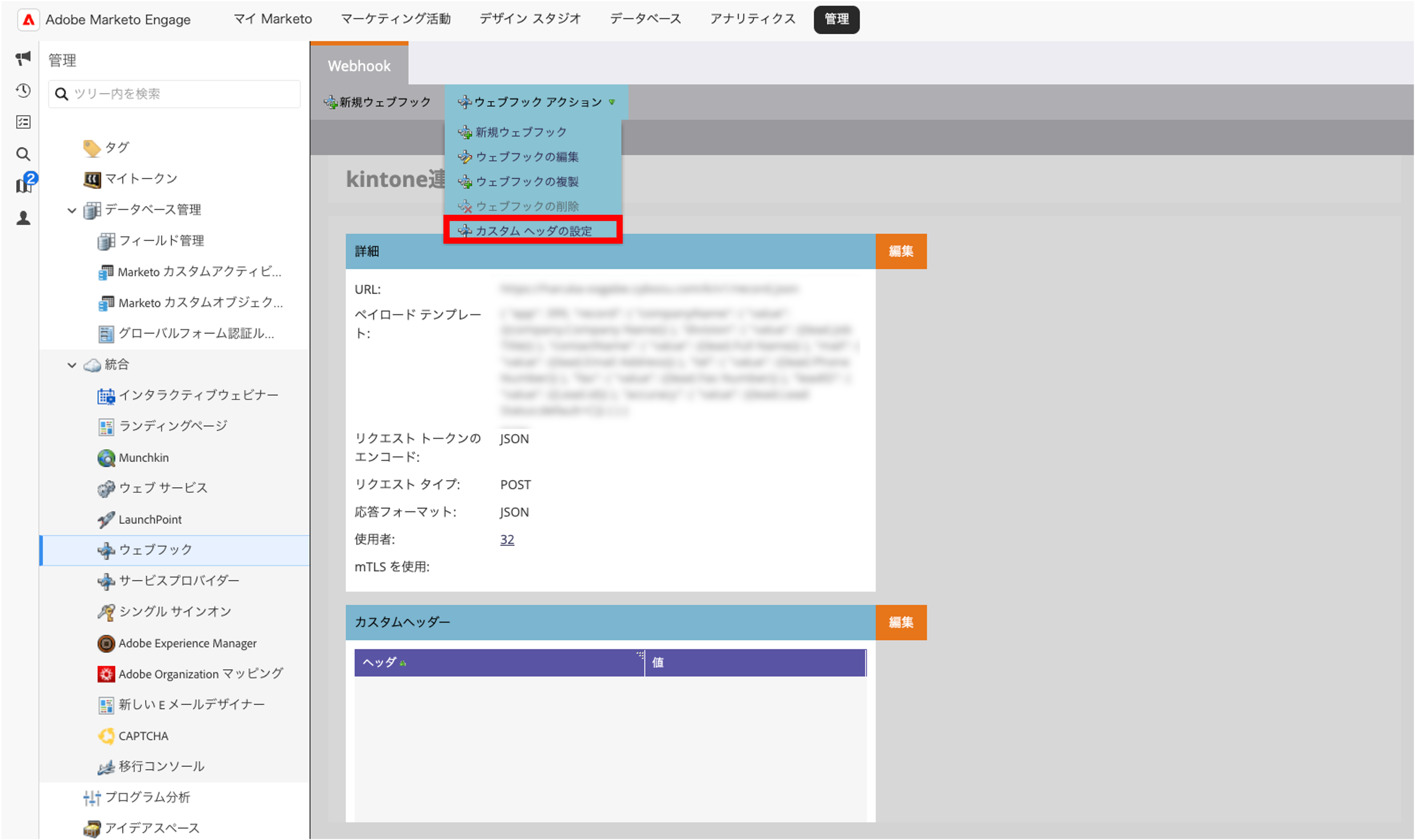The image size is (1415, 840).
Task: Click the Adobe Experience Manager icon
Action: tap(106, 644)
